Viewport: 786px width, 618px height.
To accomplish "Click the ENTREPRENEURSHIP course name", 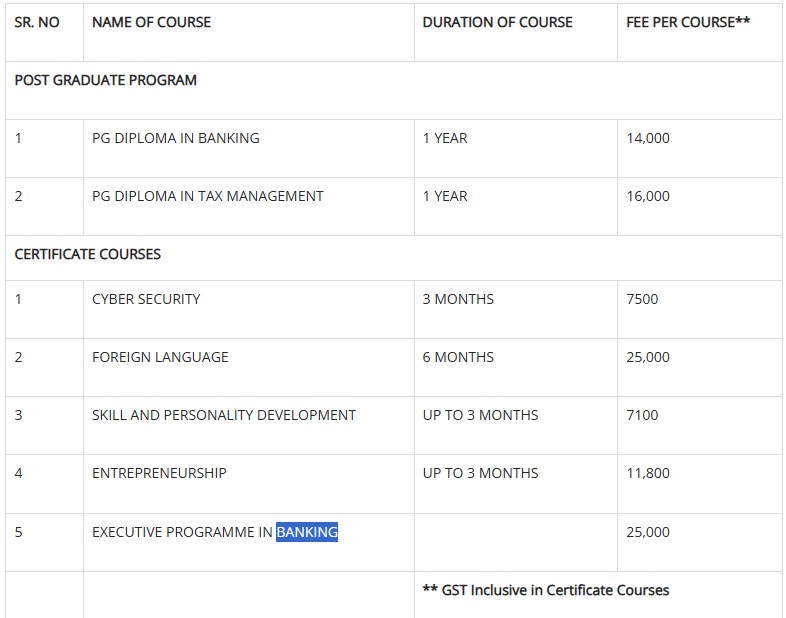I will [x=159, y=473].
